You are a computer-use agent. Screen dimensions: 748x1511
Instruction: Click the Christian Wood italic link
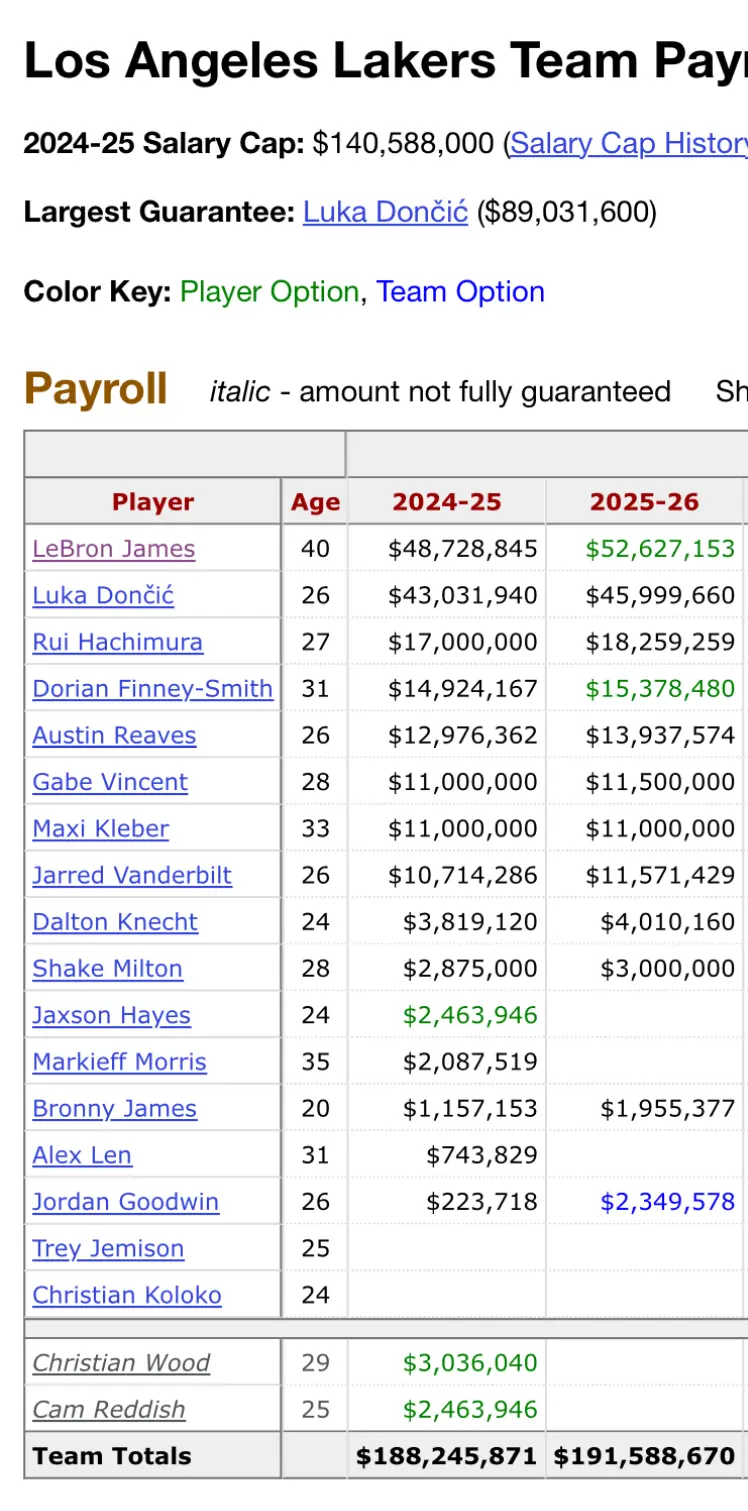[x=121, y=1363]
